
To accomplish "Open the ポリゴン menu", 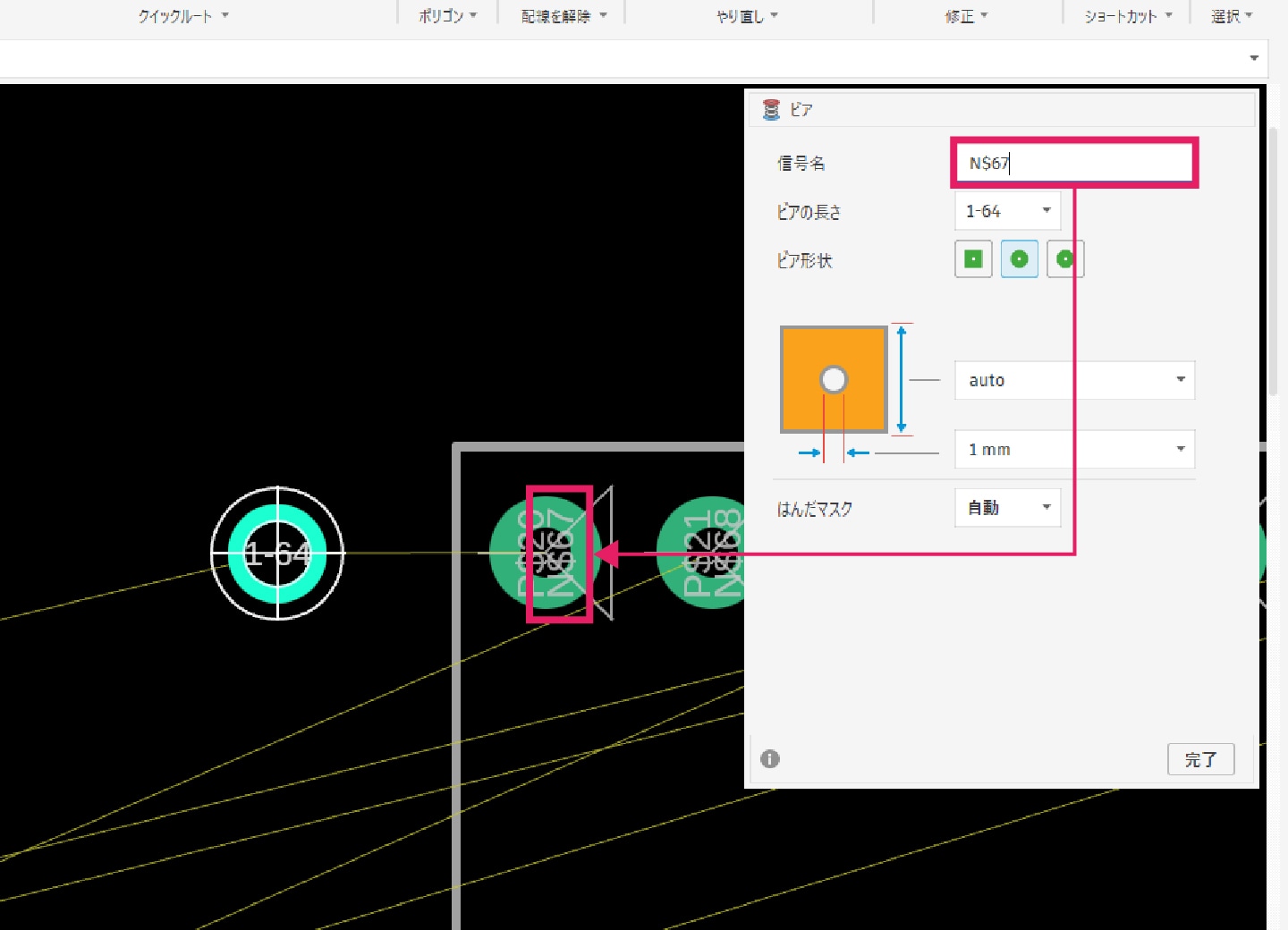I will (x=448, y=16).
